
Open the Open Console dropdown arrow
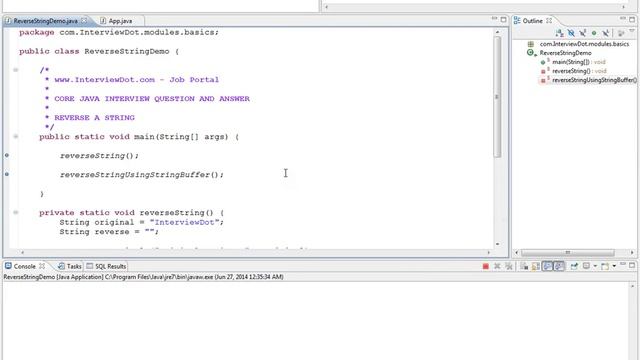coord(614,266)
